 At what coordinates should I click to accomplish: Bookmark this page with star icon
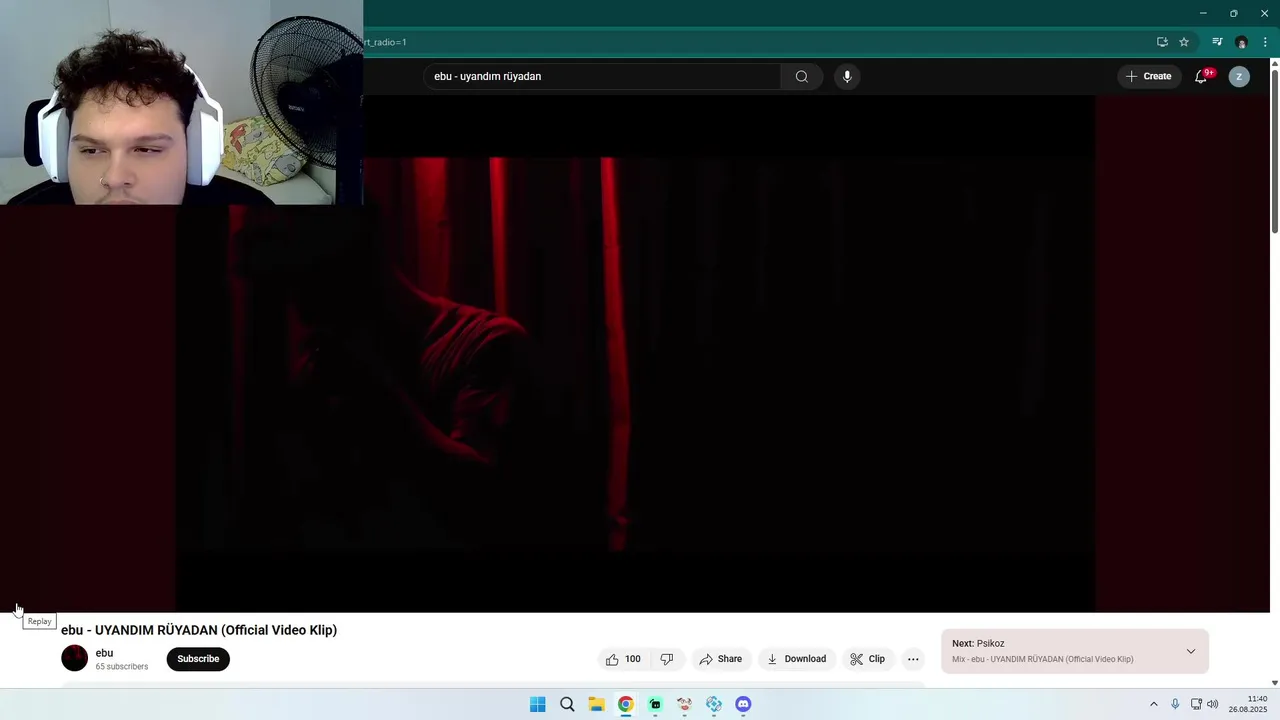[x=1184, y=42]
